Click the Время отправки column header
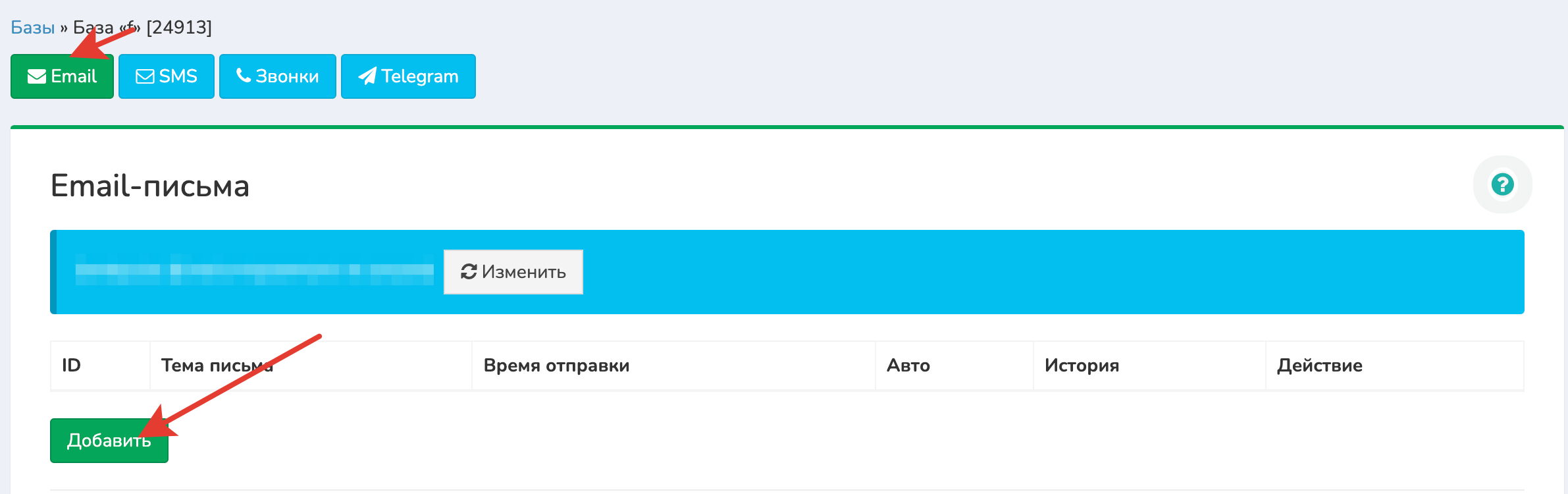This screenshot has width=1568, height=494. (x=556, y=366)
